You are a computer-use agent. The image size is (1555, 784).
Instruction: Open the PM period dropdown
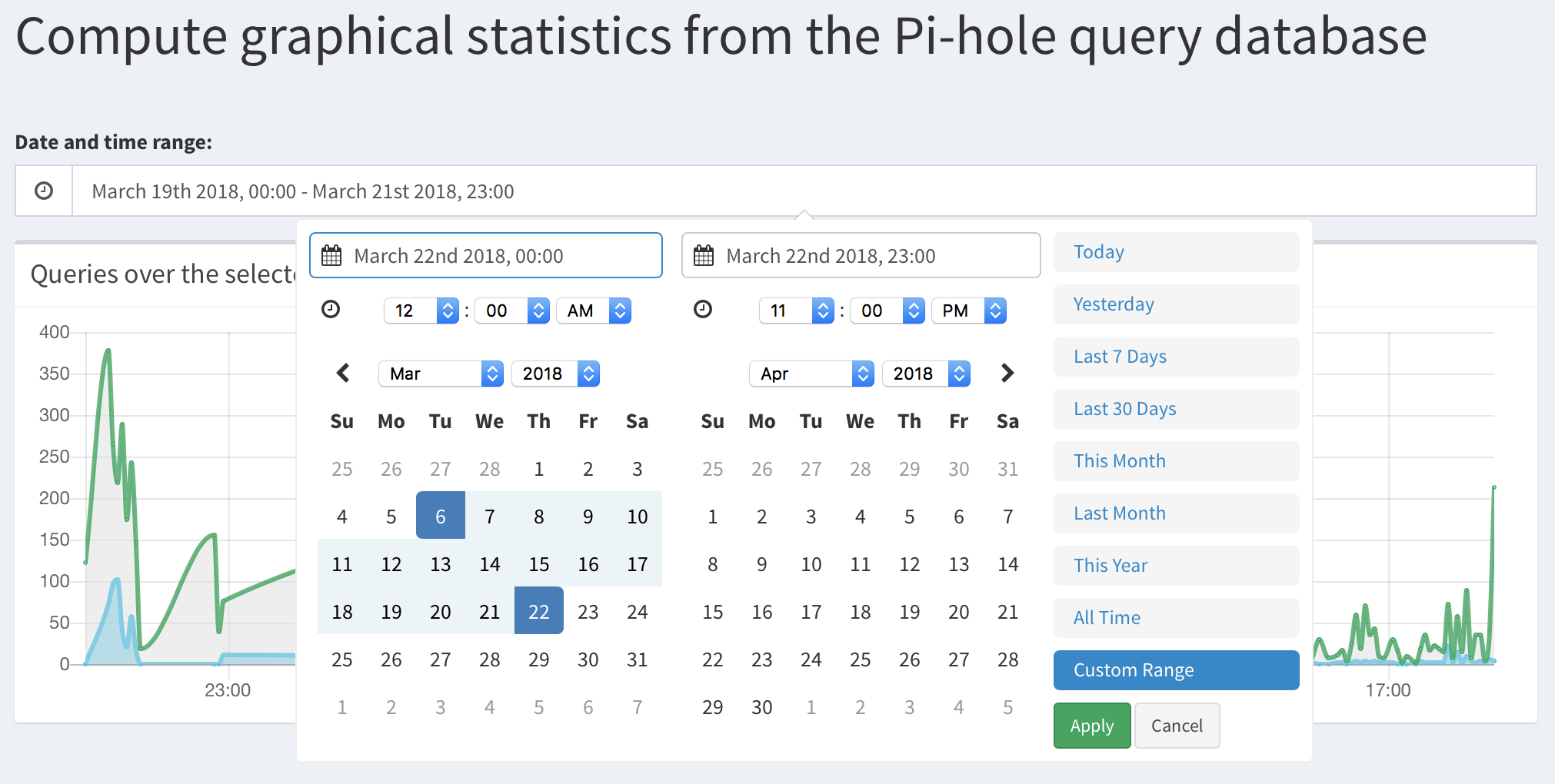pos(968,311)
